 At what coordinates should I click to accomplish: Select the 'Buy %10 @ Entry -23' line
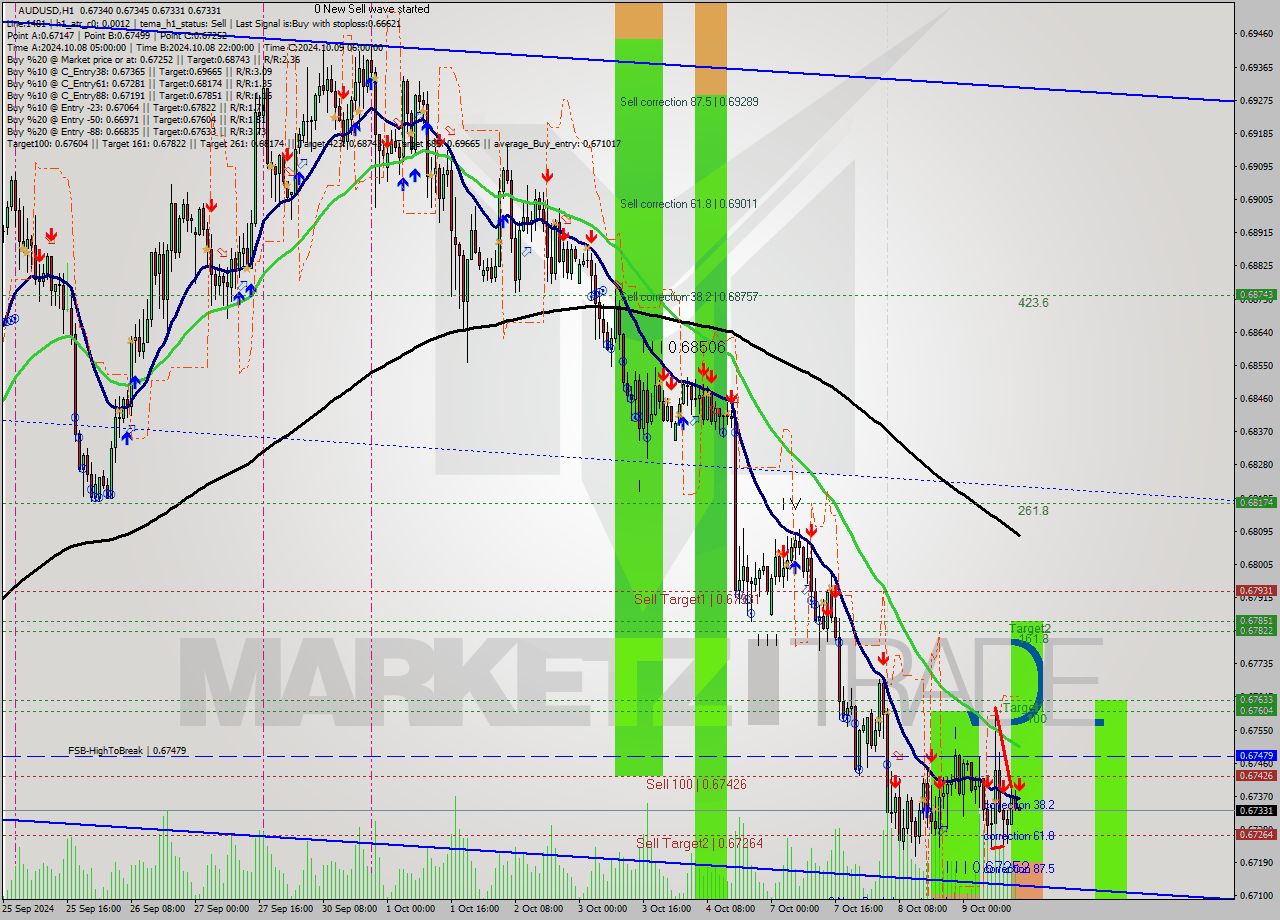click(136, 107)
